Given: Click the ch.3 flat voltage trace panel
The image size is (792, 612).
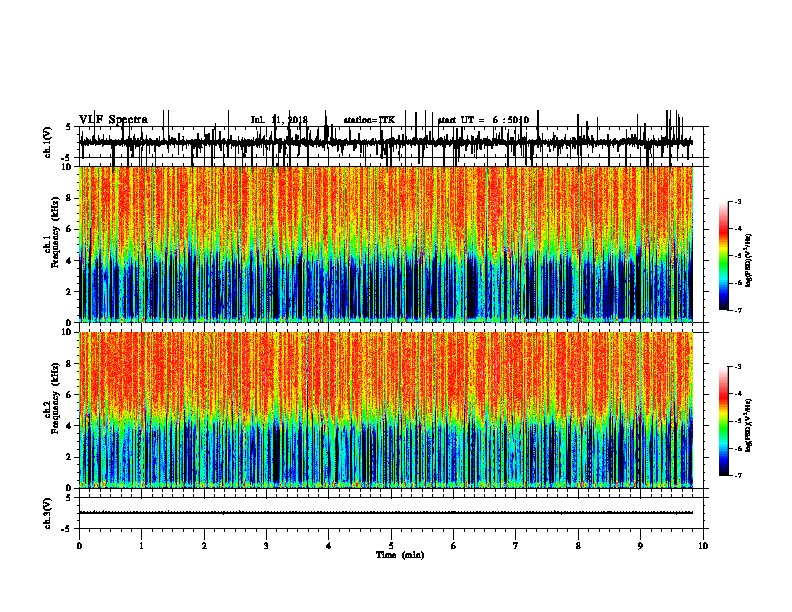Looking at the screenshot, I should [393, 513].
